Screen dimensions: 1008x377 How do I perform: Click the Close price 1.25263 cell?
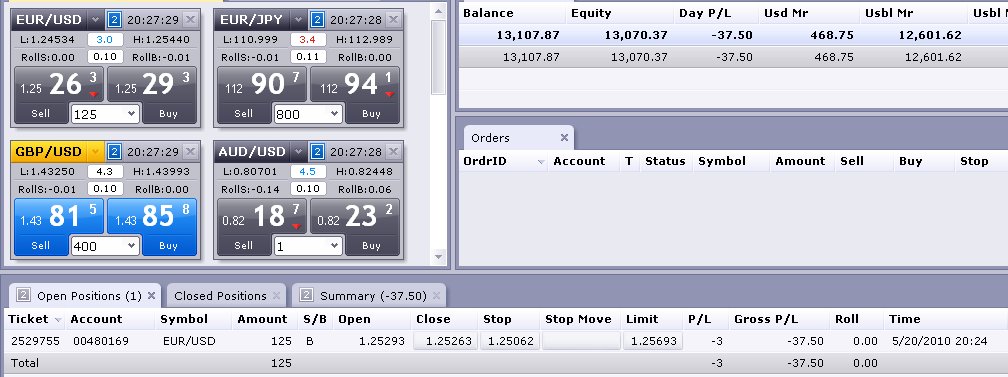445,341
